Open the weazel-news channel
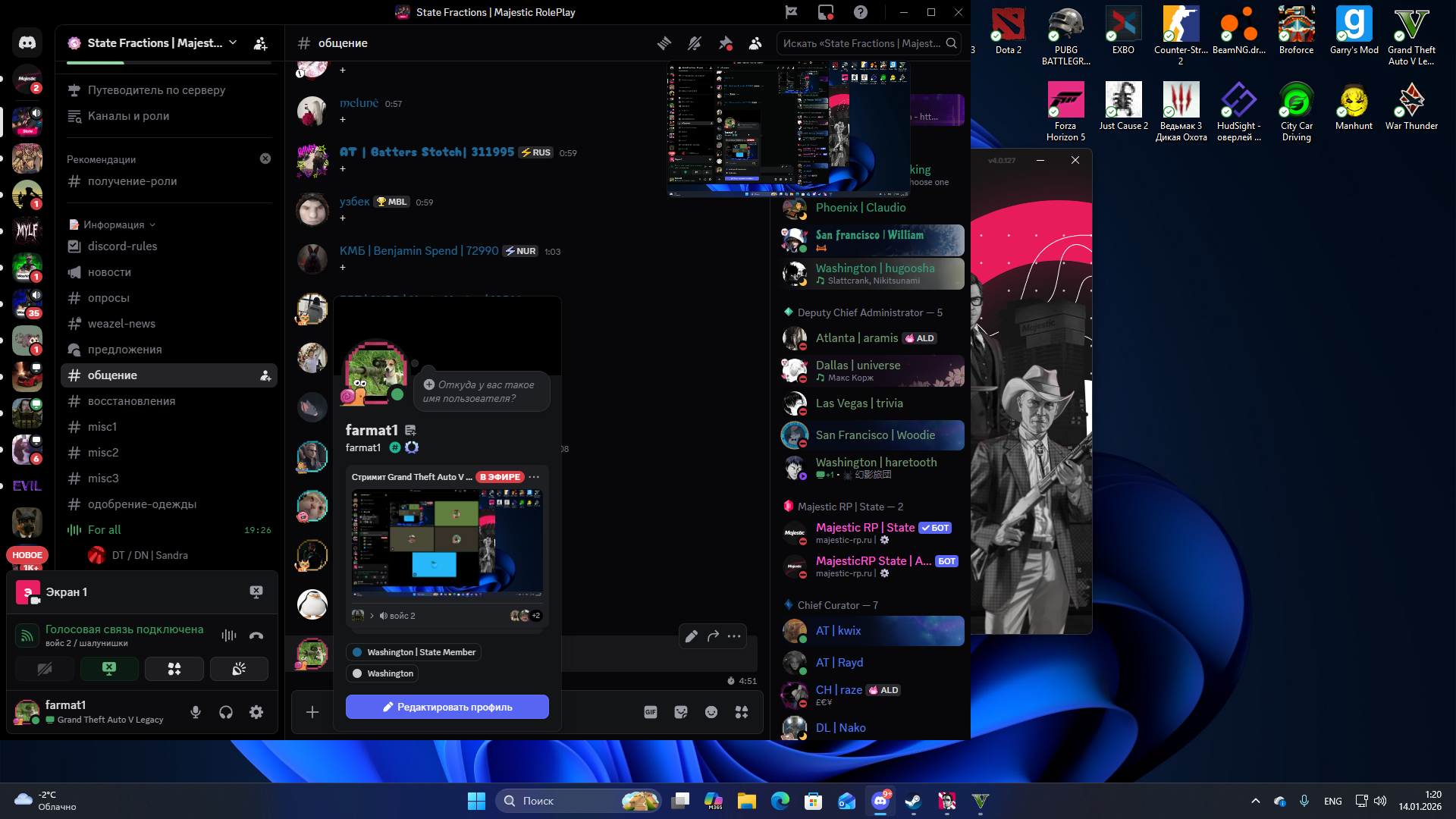Viewport: 1456px width, 819px height. point(121,324)
